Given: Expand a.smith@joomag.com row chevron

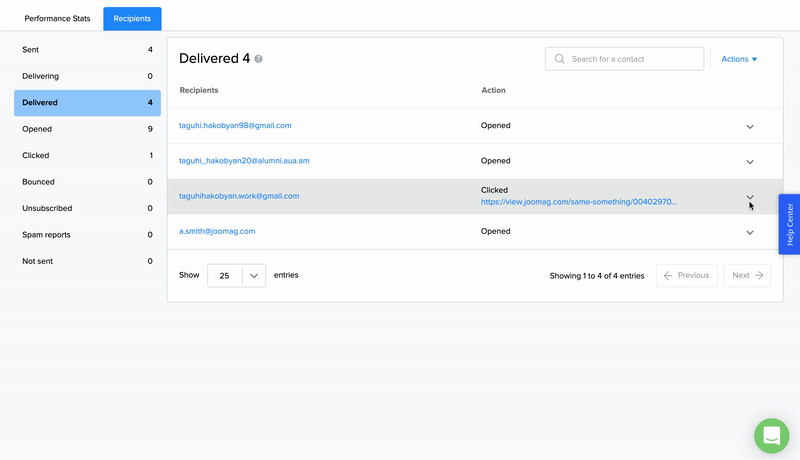Looking at the screenshot, I should (750, 232).
